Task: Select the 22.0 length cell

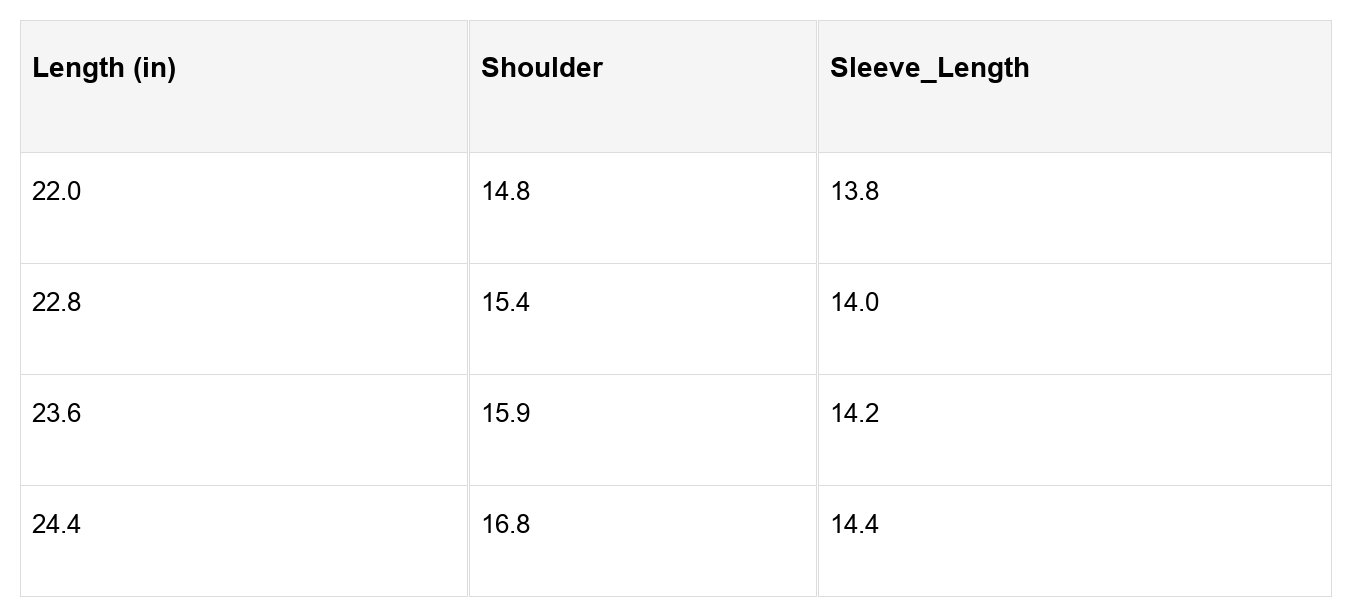Action: pyautogui.click(x=56, y=192)
